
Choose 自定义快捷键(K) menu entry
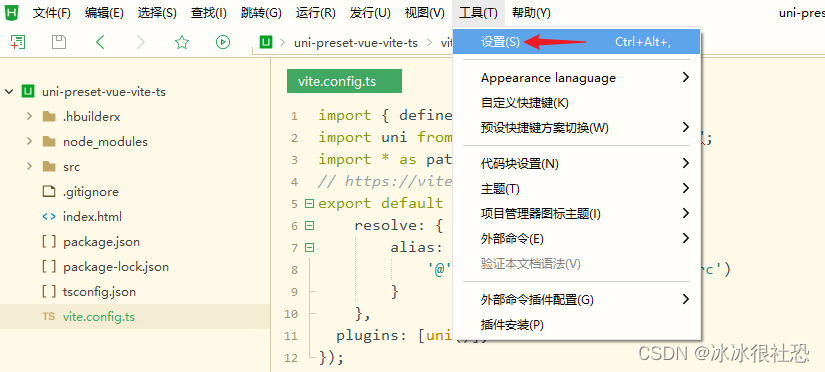coord(577,103)
